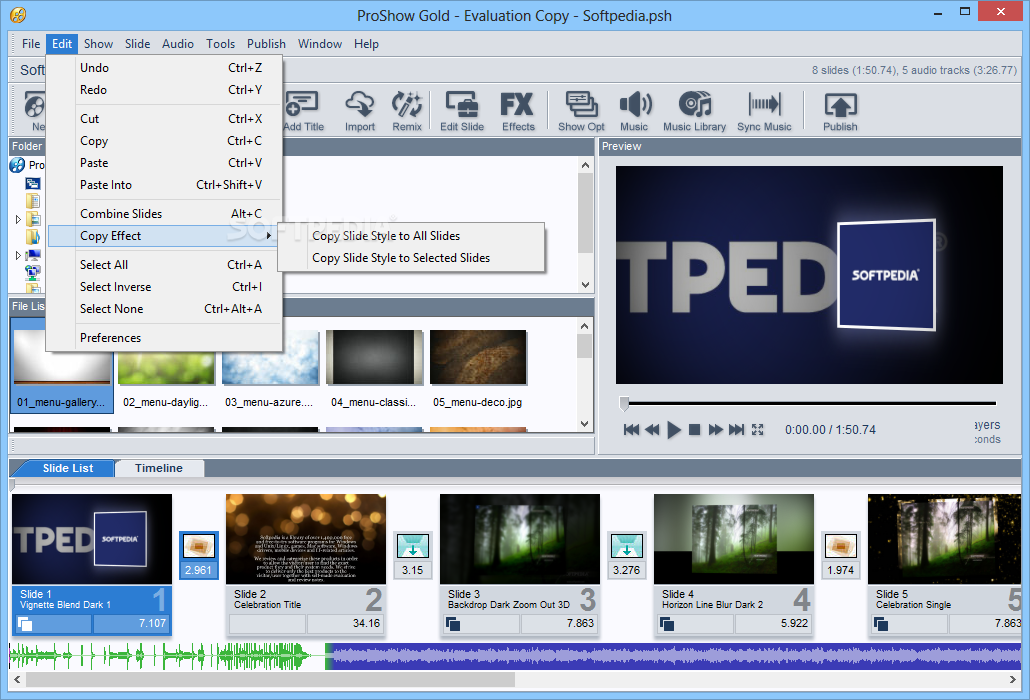Choose Copy Slide Style to All Slides
The width and height of the screenshot is (1030, 700).
click(x=411, y=236)
